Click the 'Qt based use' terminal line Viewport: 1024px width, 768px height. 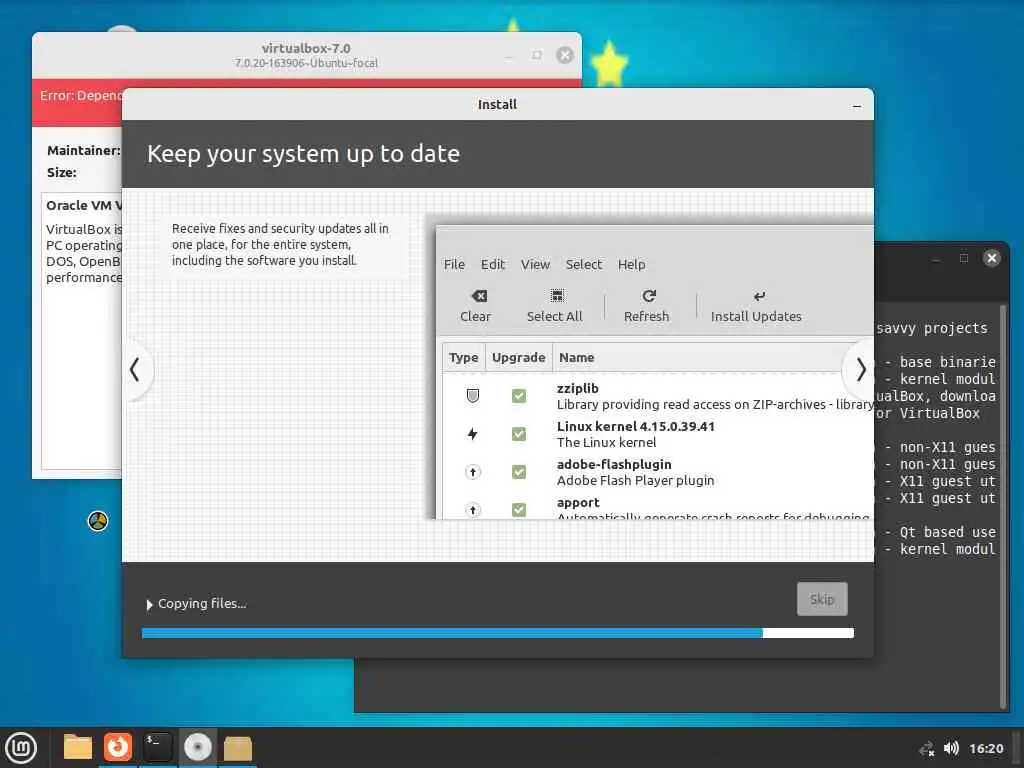point(940,532)
